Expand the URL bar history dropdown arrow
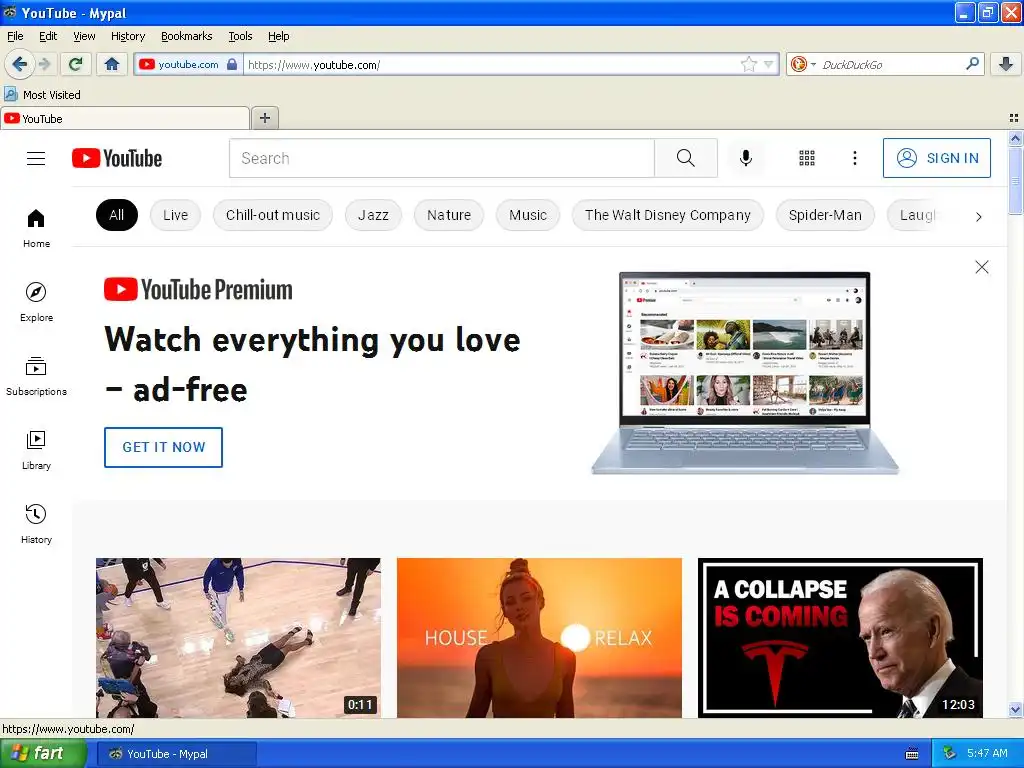1024x768 pixels. (x=769, y=64)
